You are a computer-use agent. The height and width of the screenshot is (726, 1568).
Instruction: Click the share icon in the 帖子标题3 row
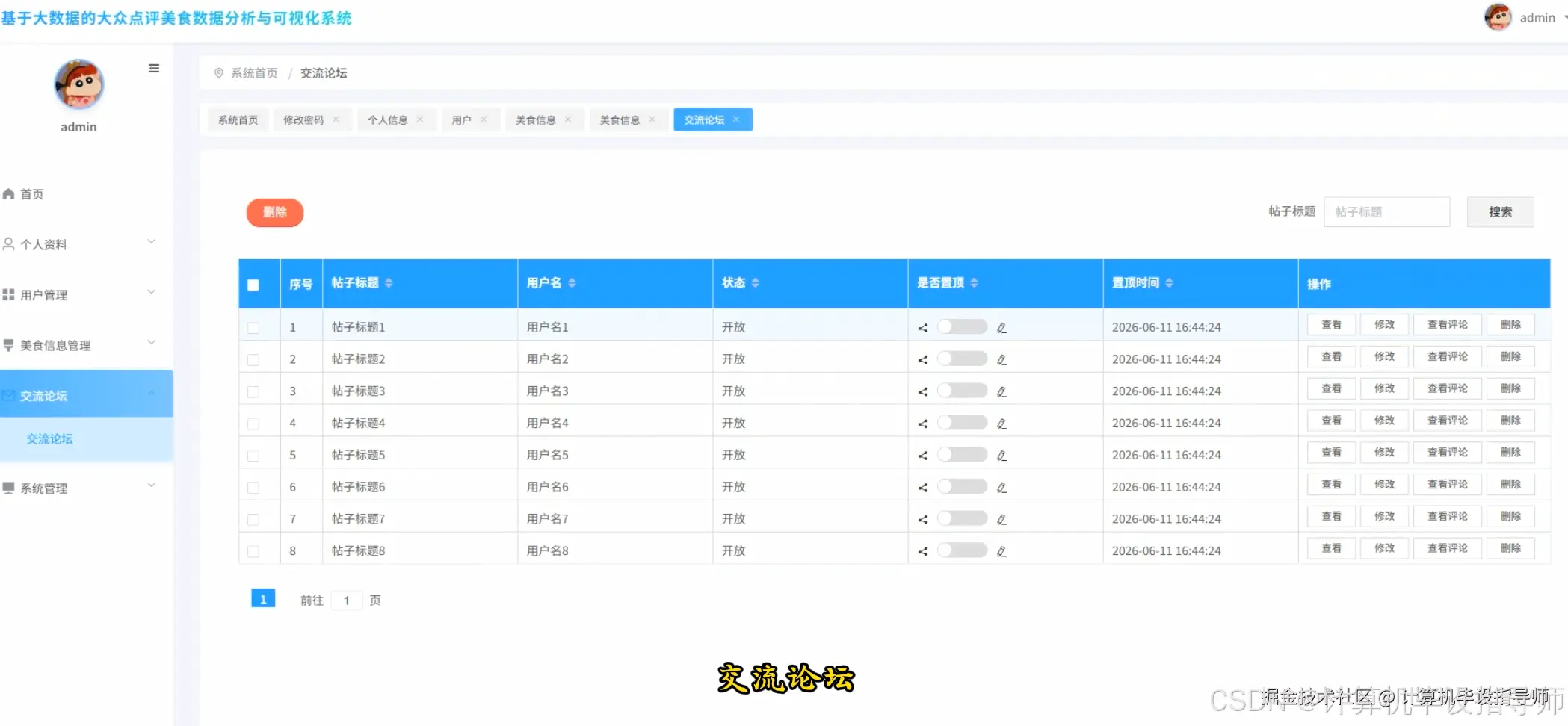923,392
